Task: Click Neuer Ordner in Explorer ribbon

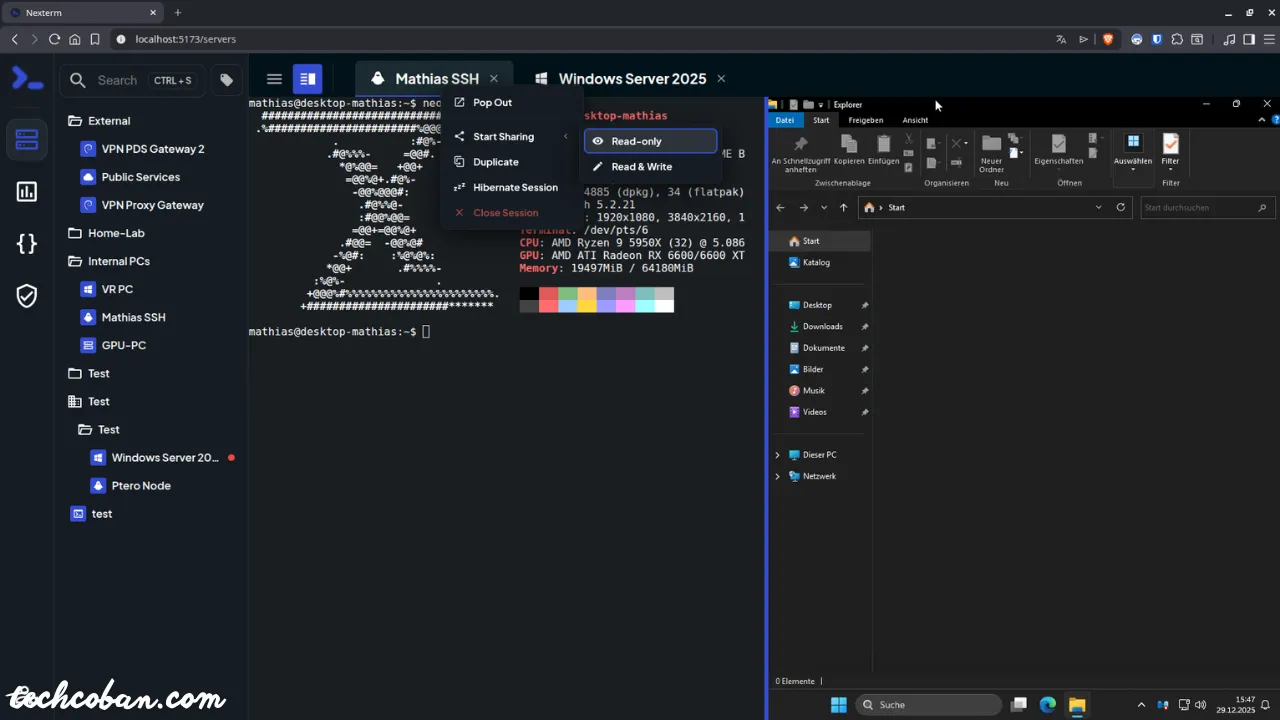Action: coord(991,153)
